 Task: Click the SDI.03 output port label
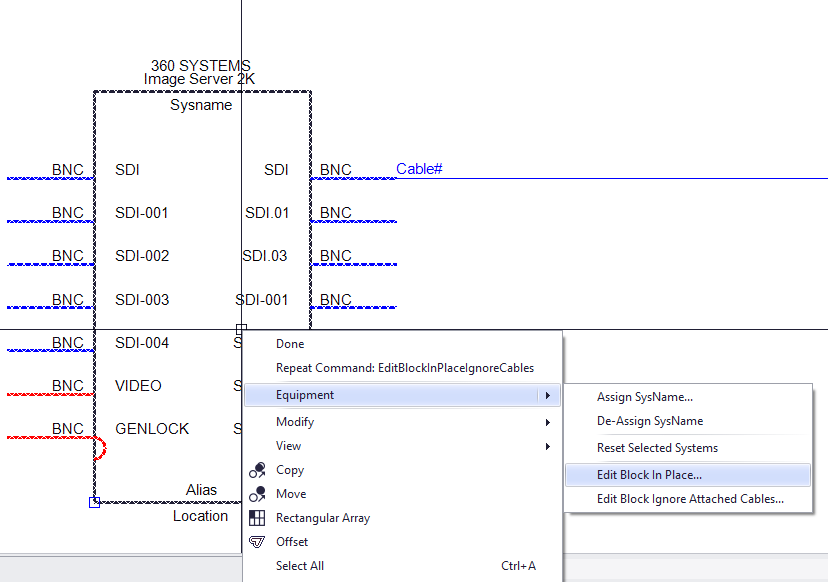(265, 256)
